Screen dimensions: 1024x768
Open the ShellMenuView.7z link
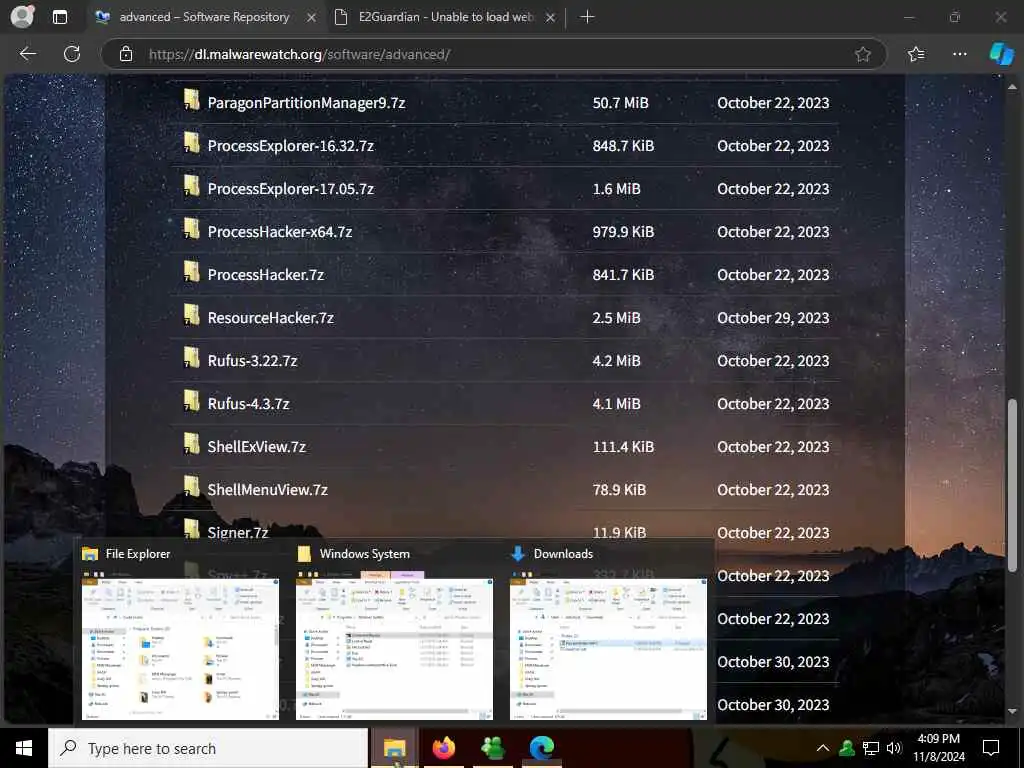pyautogui.click(x=268, y=490)
